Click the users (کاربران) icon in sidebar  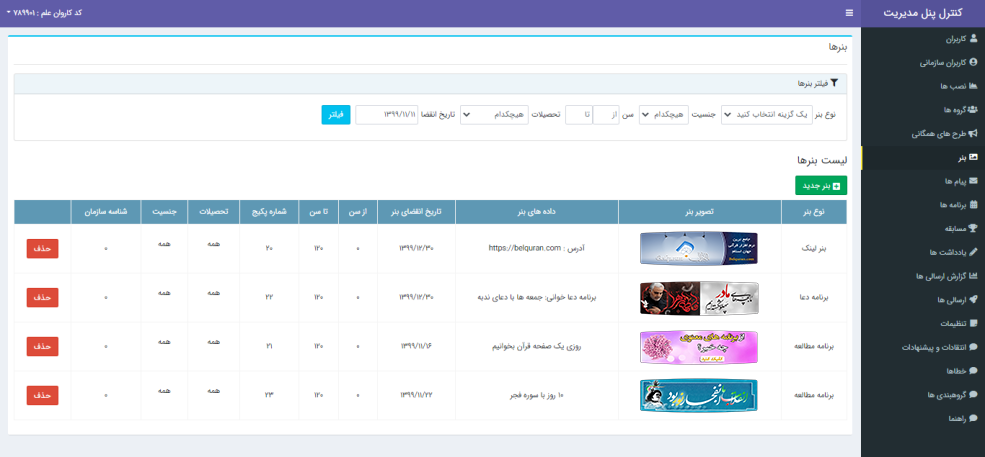(x=974, y=39)
